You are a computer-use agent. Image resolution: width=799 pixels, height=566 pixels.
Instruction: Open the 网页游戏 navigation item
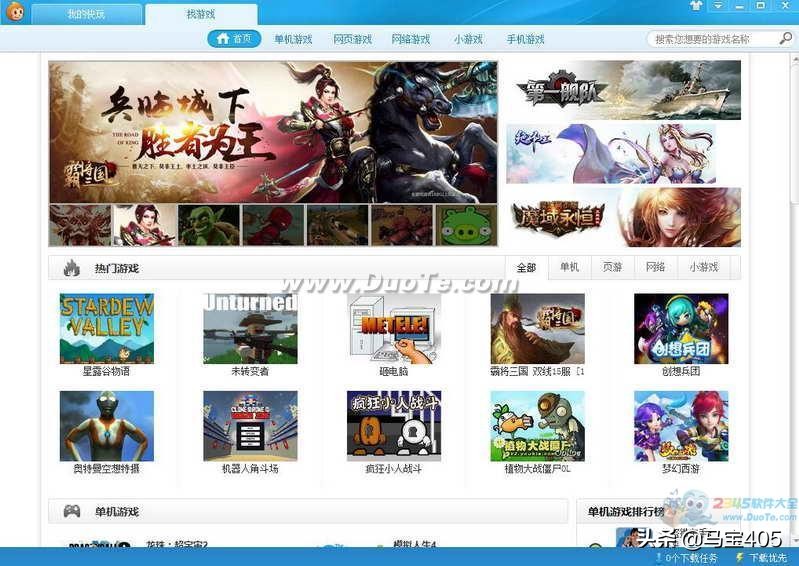pyautogui.click(x=352, y=39)
